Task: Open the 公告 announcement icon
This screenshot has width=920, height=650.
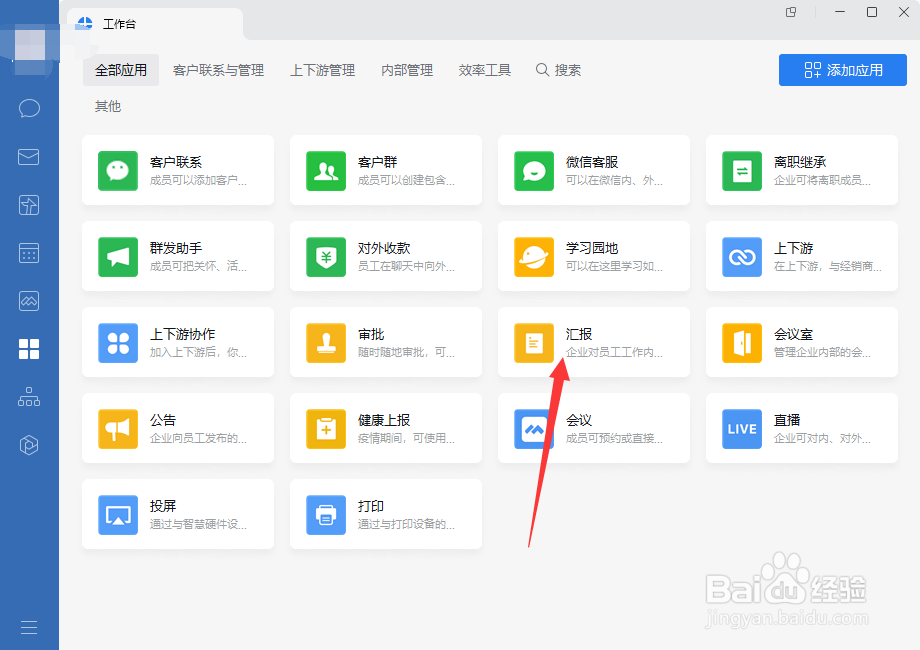Action: click(x=118, y=429)
